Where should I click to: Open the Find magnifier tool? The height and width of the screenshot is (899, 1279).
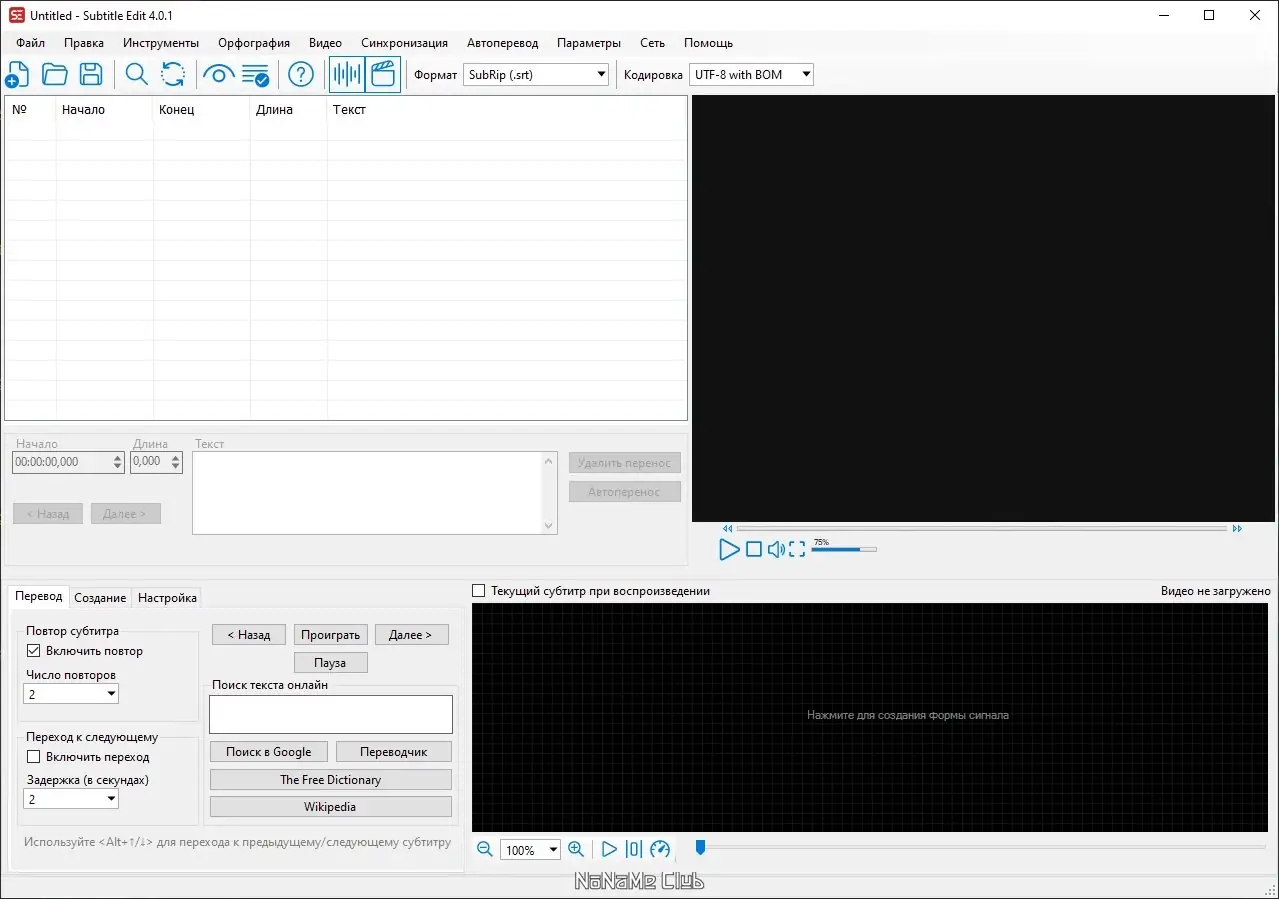[x=136, y=74]
